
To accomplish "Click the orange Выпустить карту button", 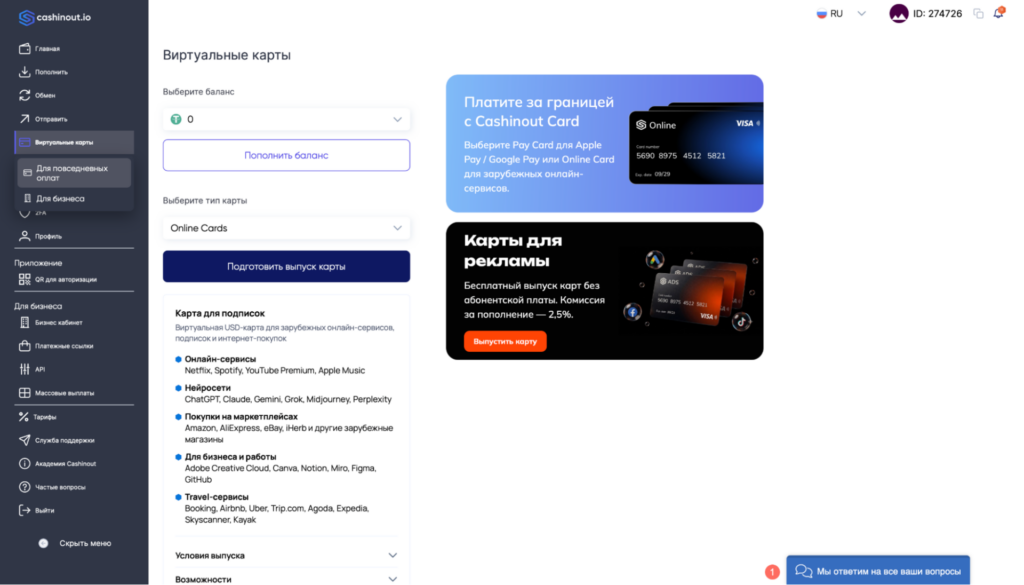I will point(505,341).
